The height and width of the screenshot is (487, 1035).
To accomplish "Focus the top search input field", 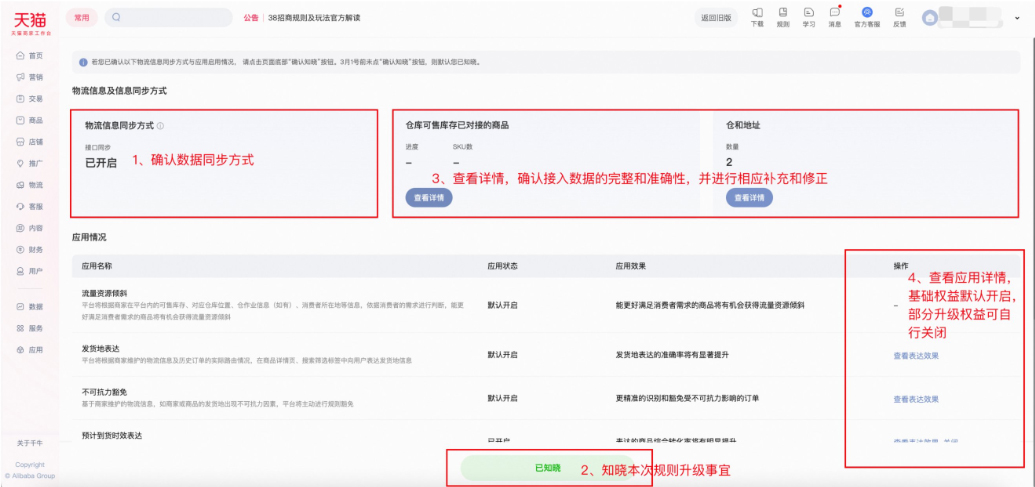I will point(168,18).
